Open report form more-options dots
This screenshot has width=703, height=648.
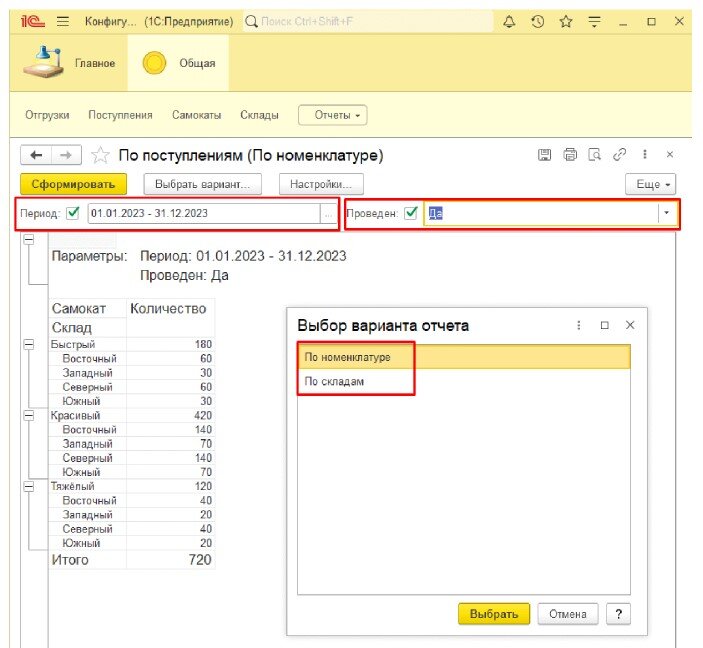[645, 155]
